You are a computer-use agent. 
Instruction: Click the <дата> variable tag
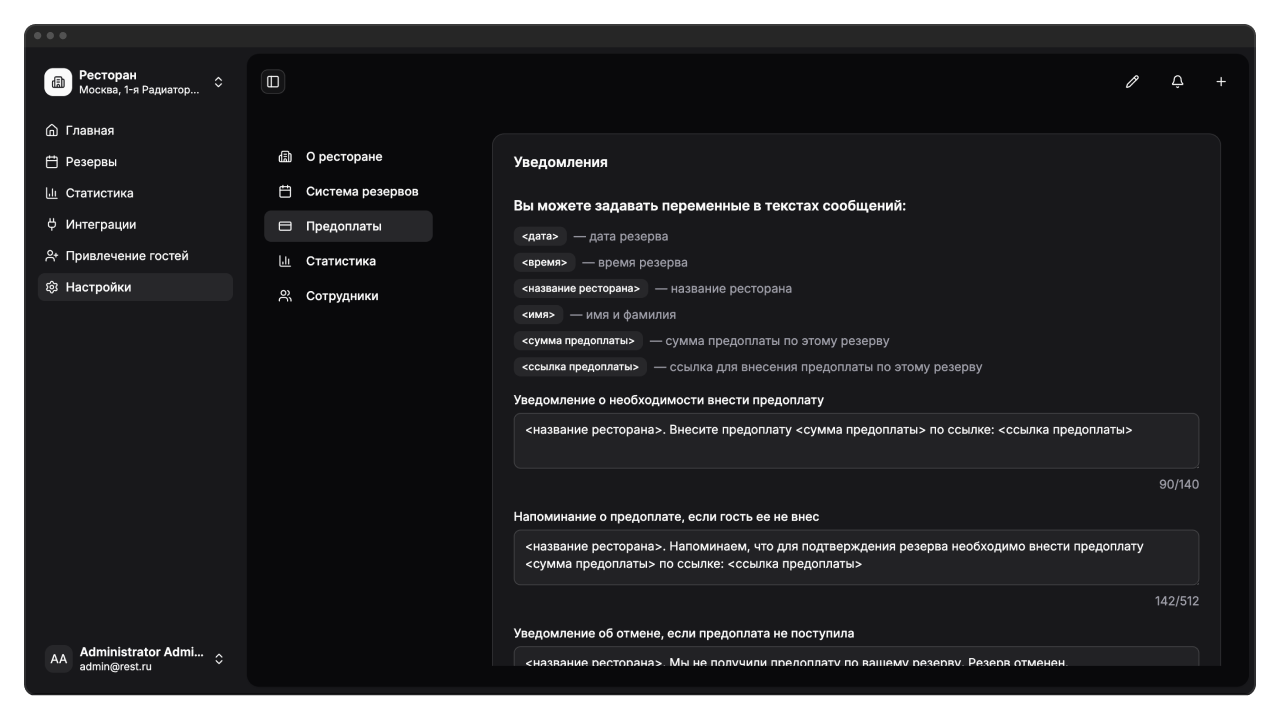point(540,237)
